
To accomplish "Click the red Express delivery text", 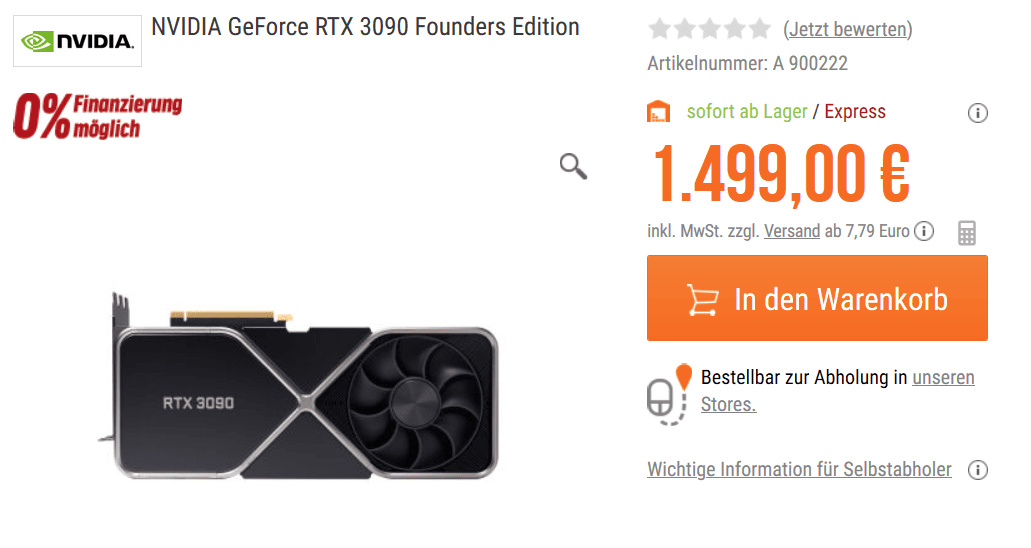I will (x=855, y=111).
